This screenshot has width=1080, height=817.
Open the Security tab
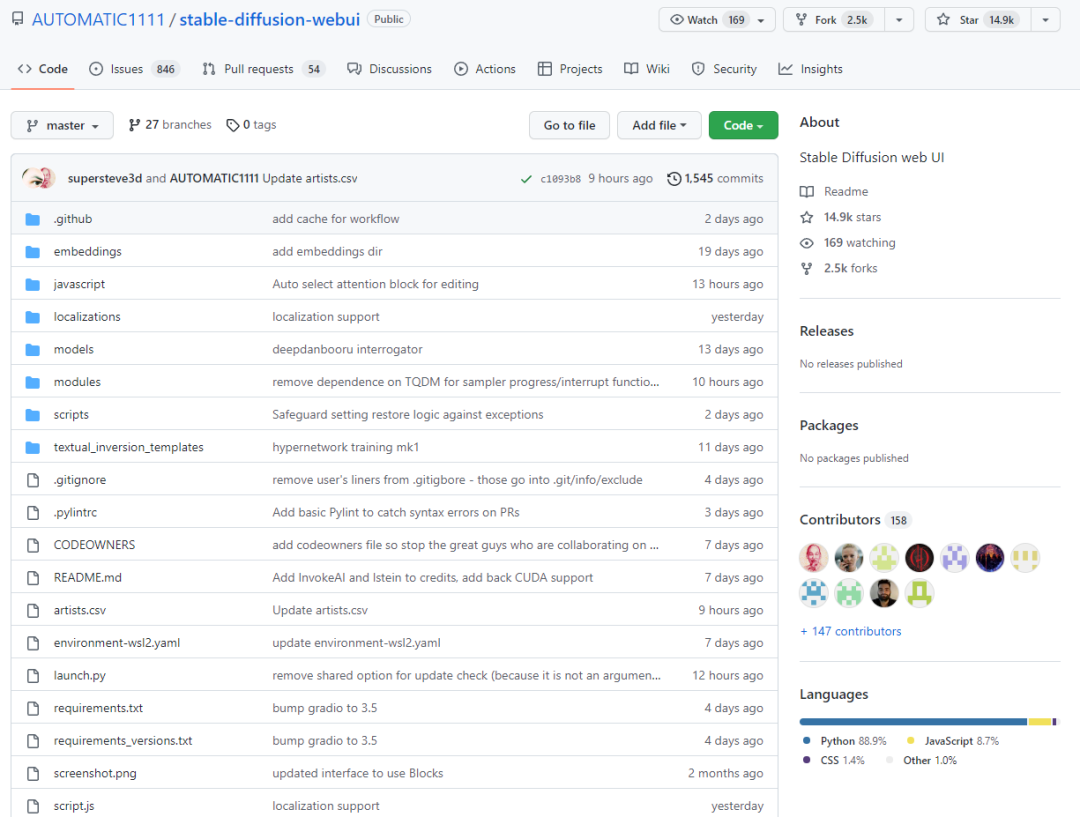pyautogui.click(x=725, y=69)
